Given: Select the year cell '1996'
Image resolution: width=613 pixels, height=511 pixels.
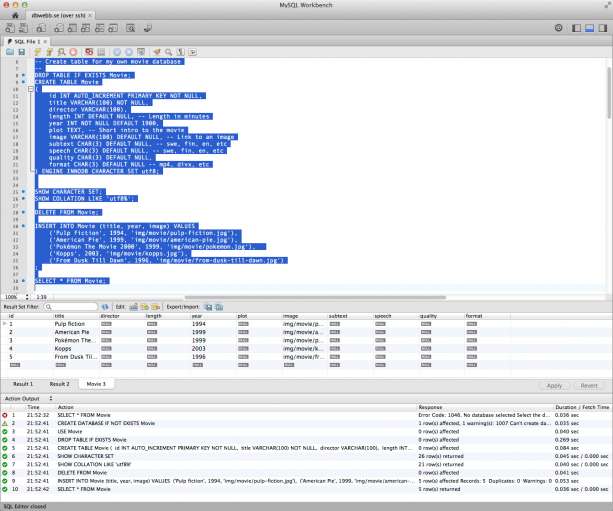Looking at the screenshot, I should [199, 357].
